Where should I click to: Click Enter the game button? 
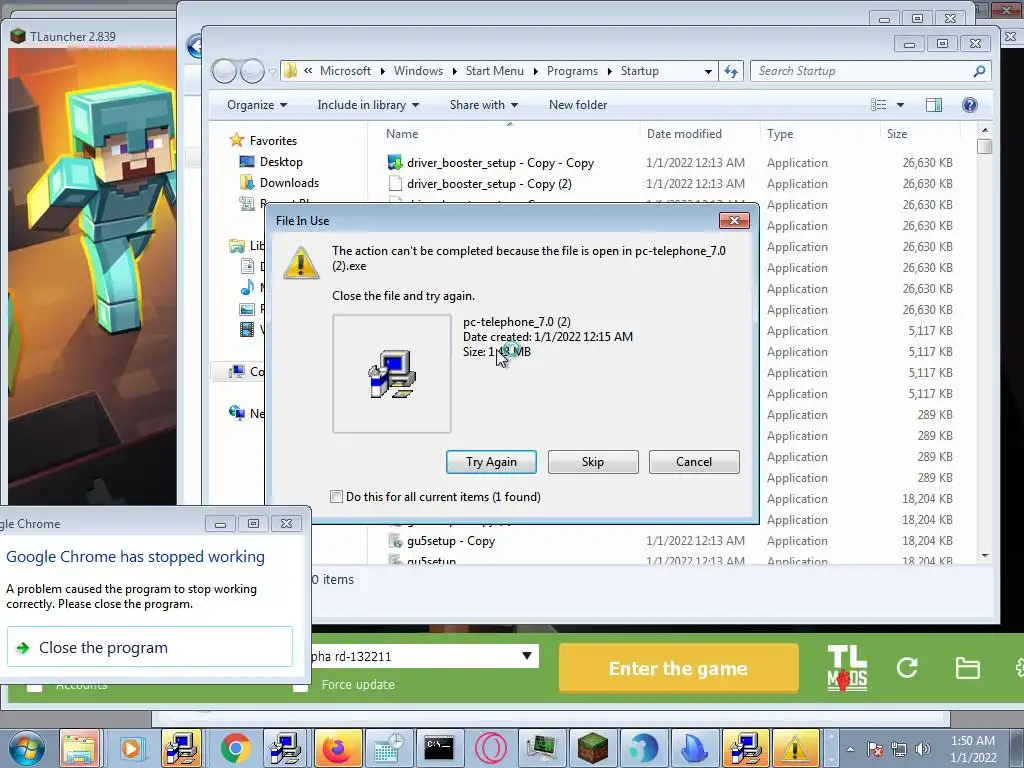[679, 668]
